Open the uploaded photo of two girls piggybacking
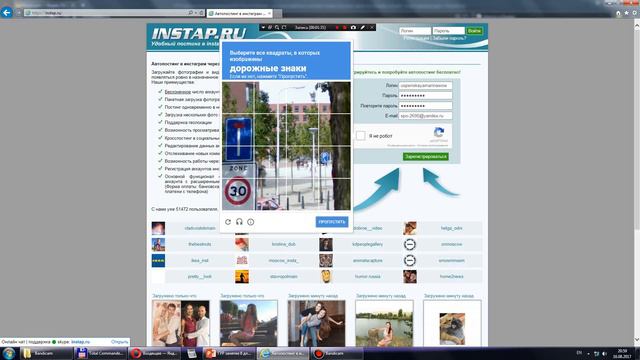 (316, 324)
